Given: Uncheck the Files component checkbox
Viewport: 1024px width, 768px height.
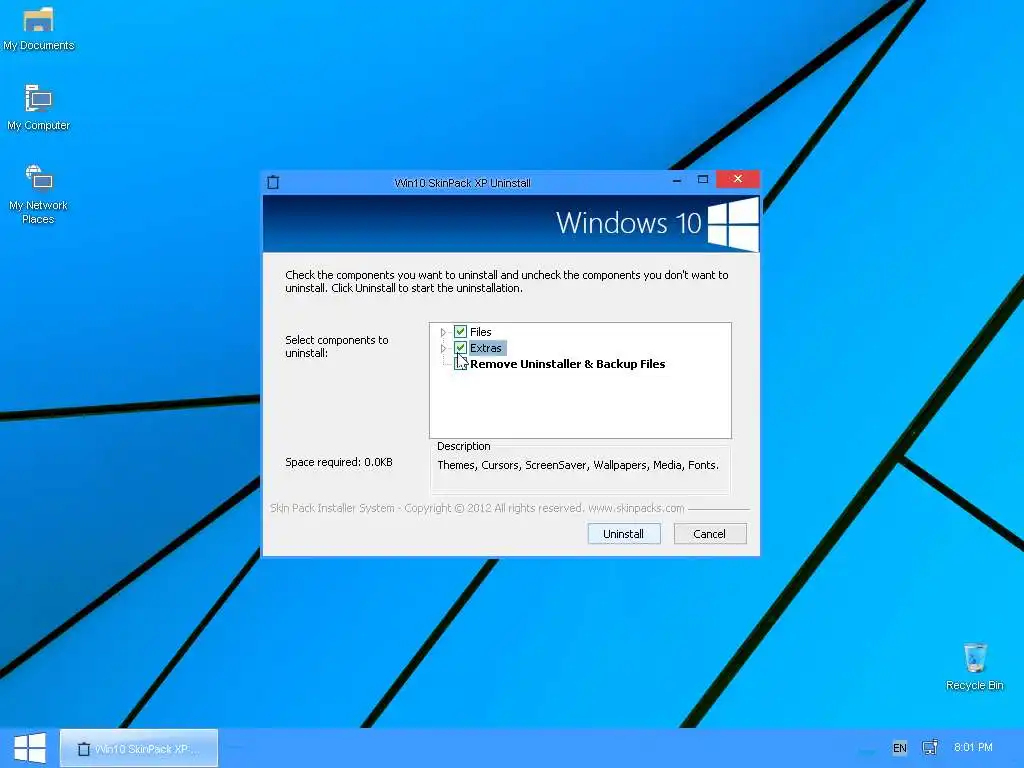Looking at the screenshot, I should 460,332.
